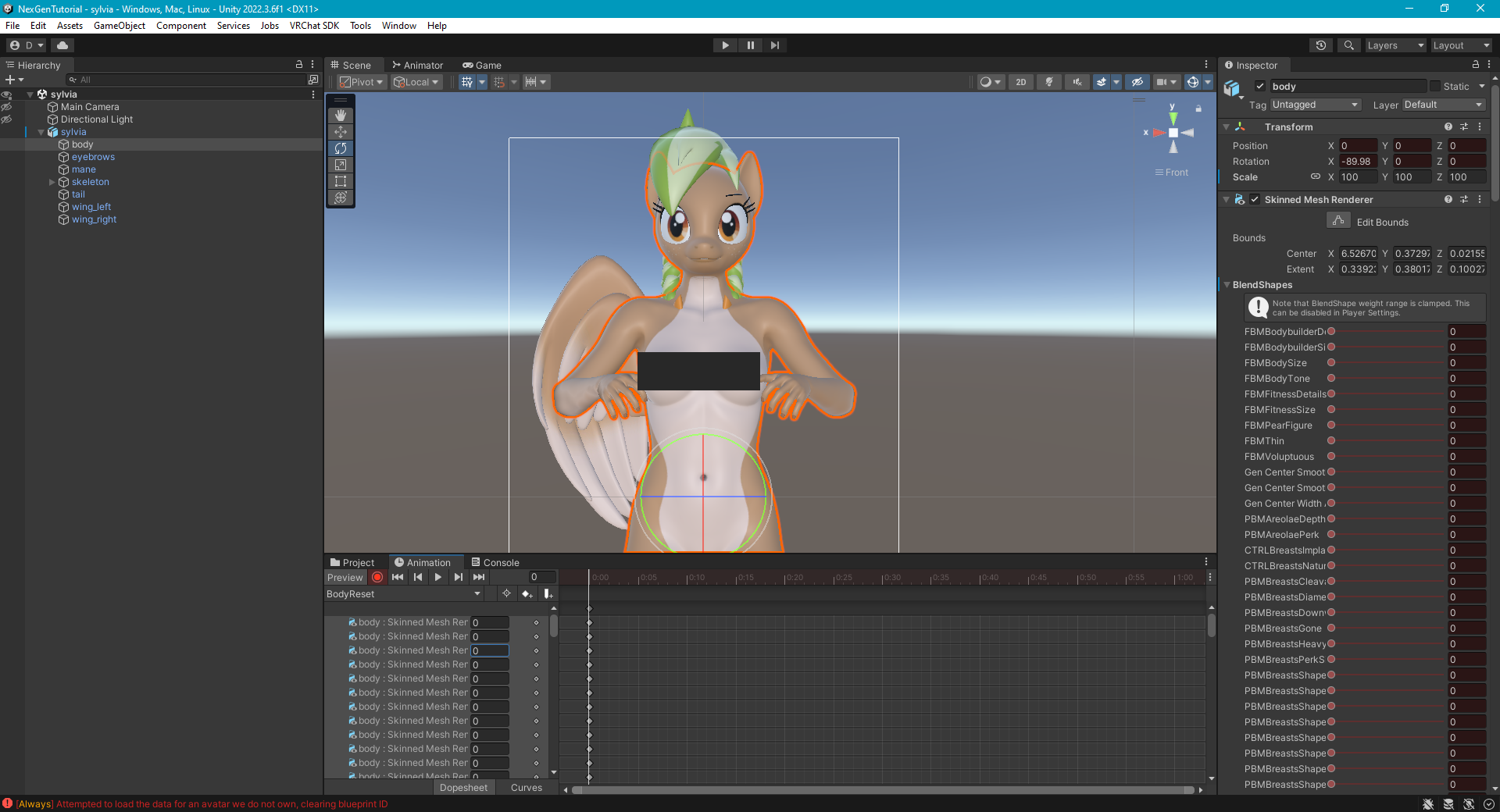Screen dimensions: 1500x812
Task: Toggle scene audio mute icon
Action: pos(1077,82)
